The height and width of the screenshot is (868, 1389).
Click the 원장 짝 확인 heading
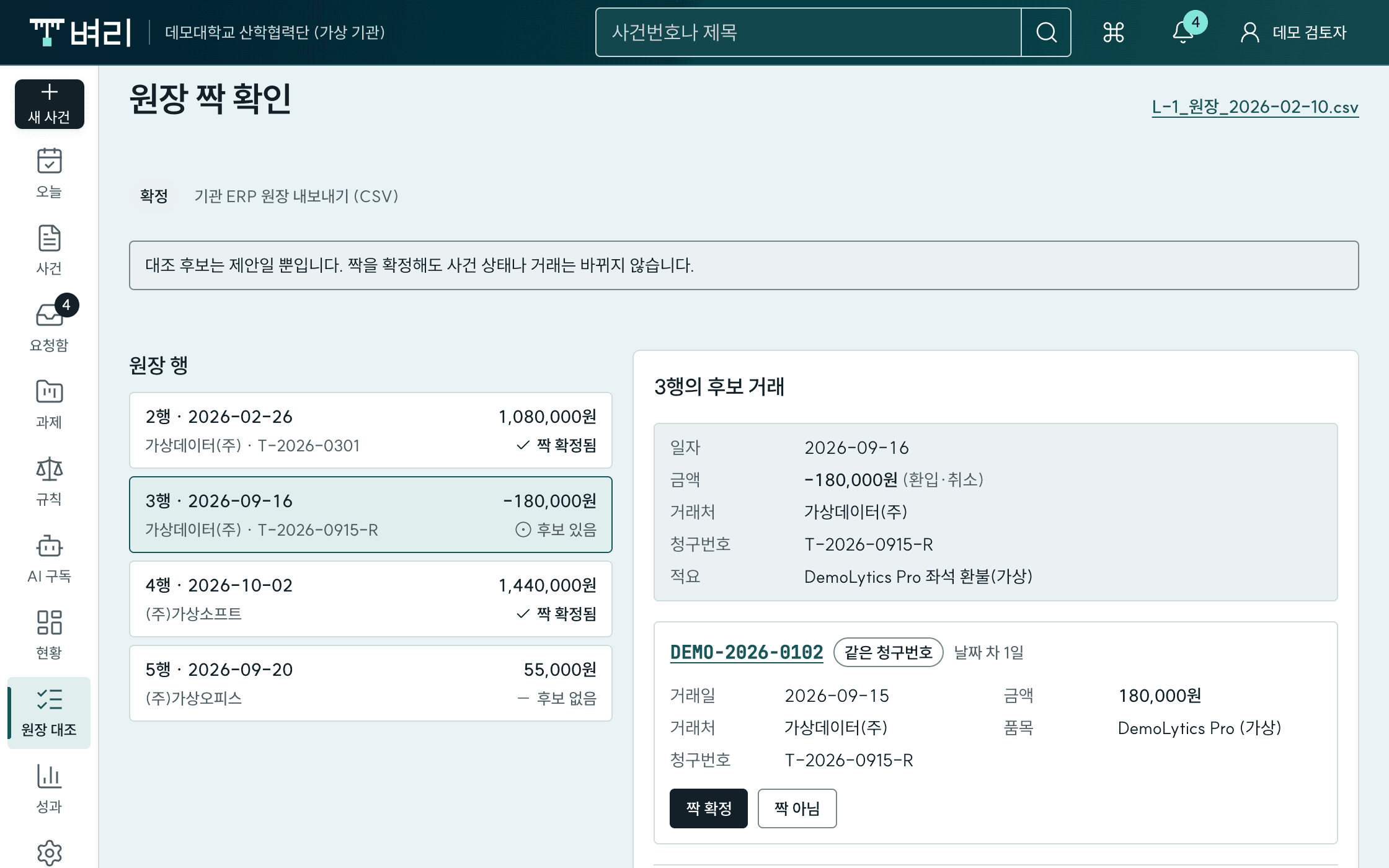(x=210, y=99)
